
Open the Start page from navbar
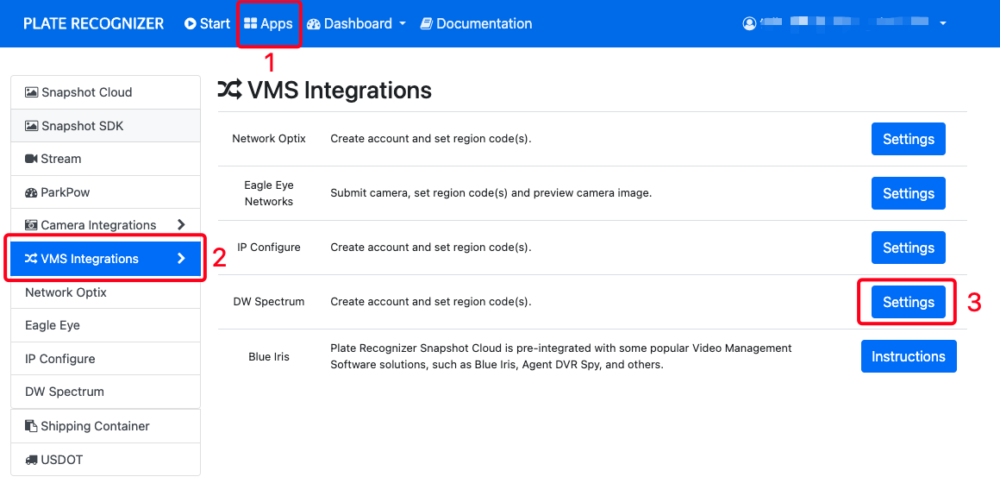coord(207,24)
